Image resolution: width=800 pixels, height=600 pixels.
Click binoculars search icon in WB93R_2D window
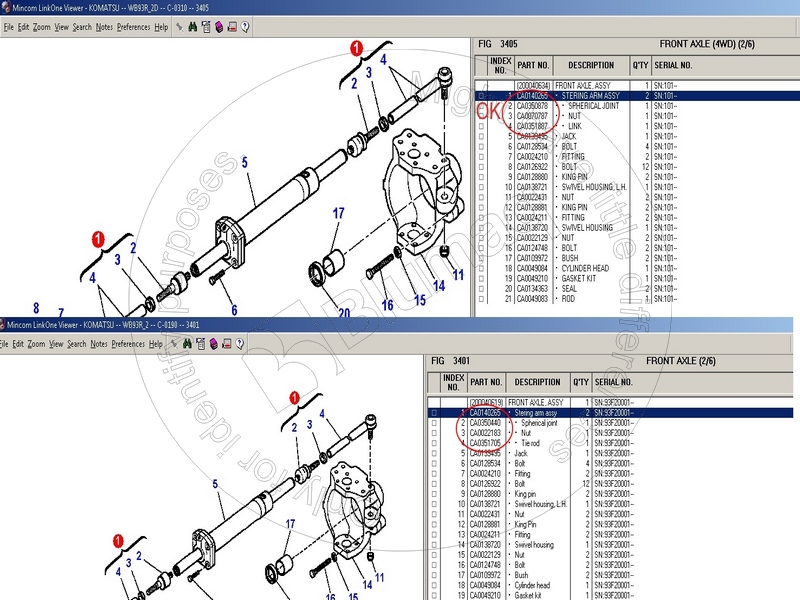click(193, 27)
